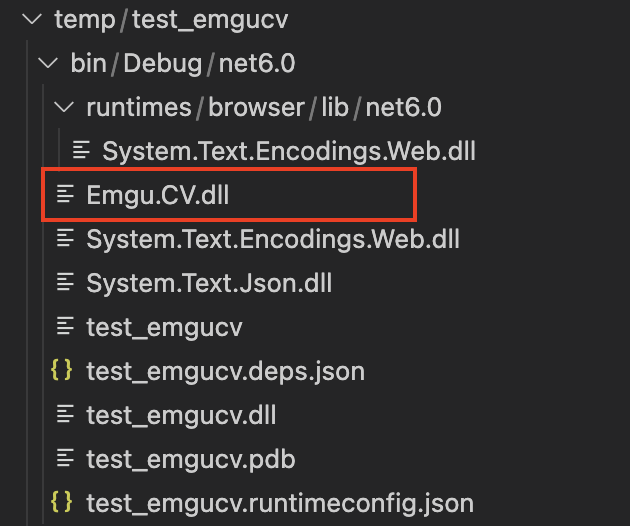
Task: Select the bin/Debug/net6.0 folder label
Action: pos(183,64)
